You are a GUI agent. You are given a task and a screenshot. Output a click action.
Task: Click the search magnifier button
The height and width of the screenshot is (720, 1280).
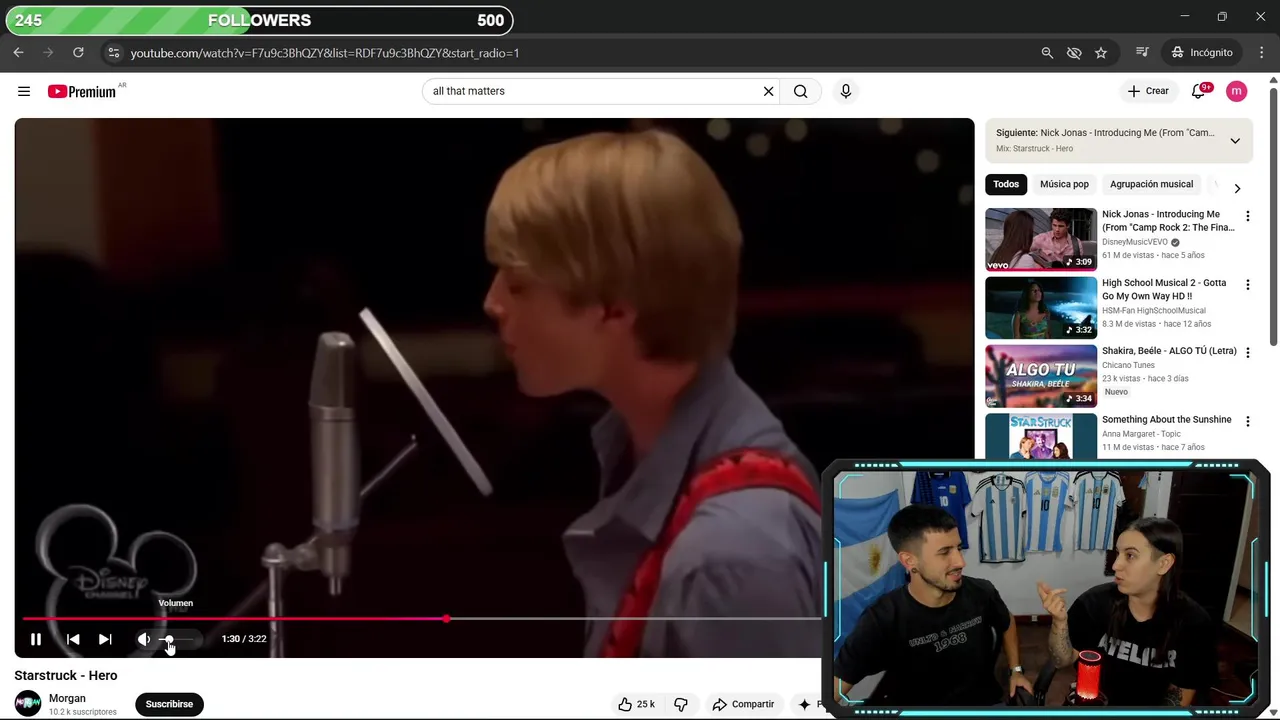pos(801,91)
